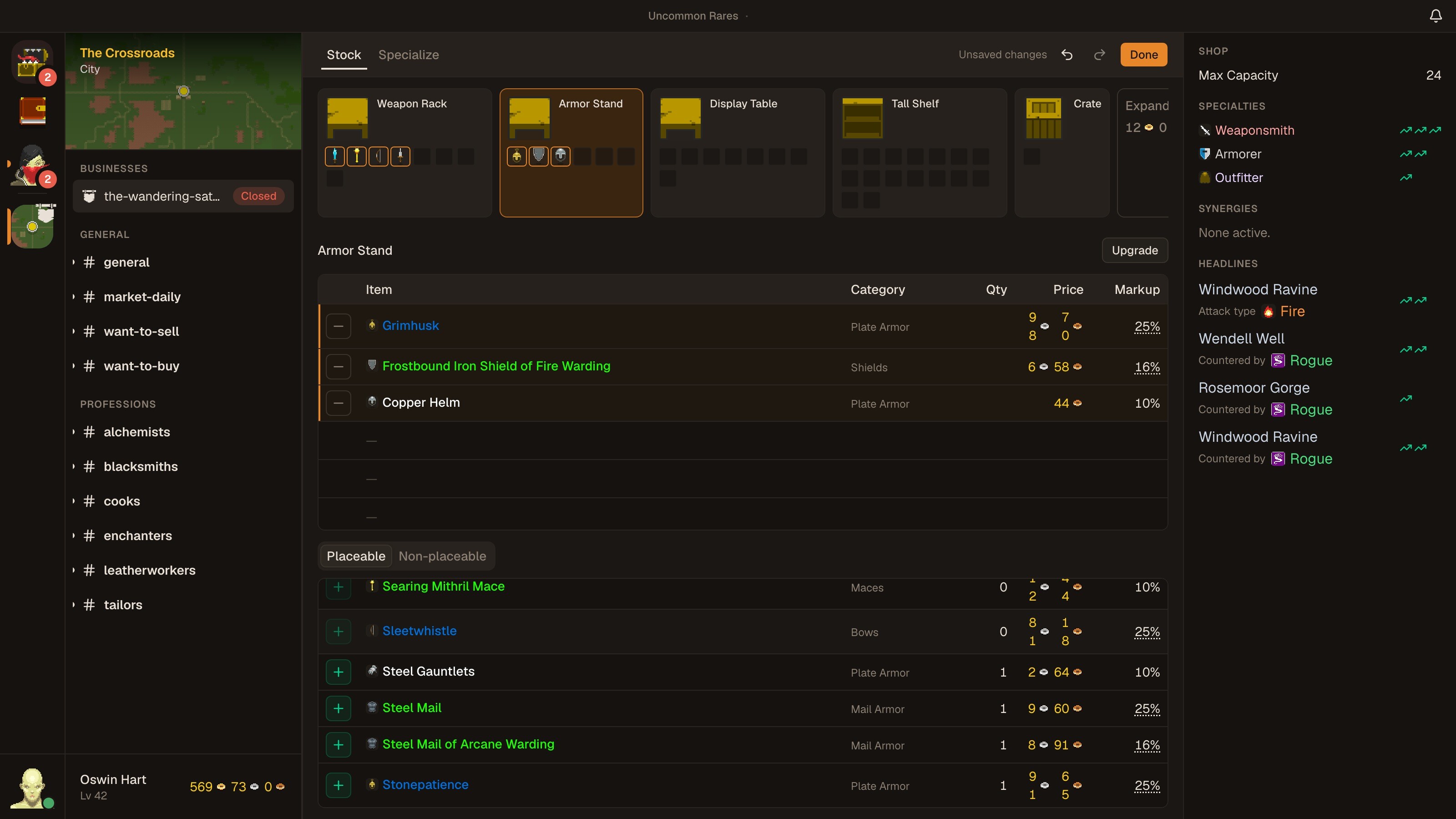
Task: Select the helm slot in Armor Stand
Action: pyautogui.click(x=561, y=156)
